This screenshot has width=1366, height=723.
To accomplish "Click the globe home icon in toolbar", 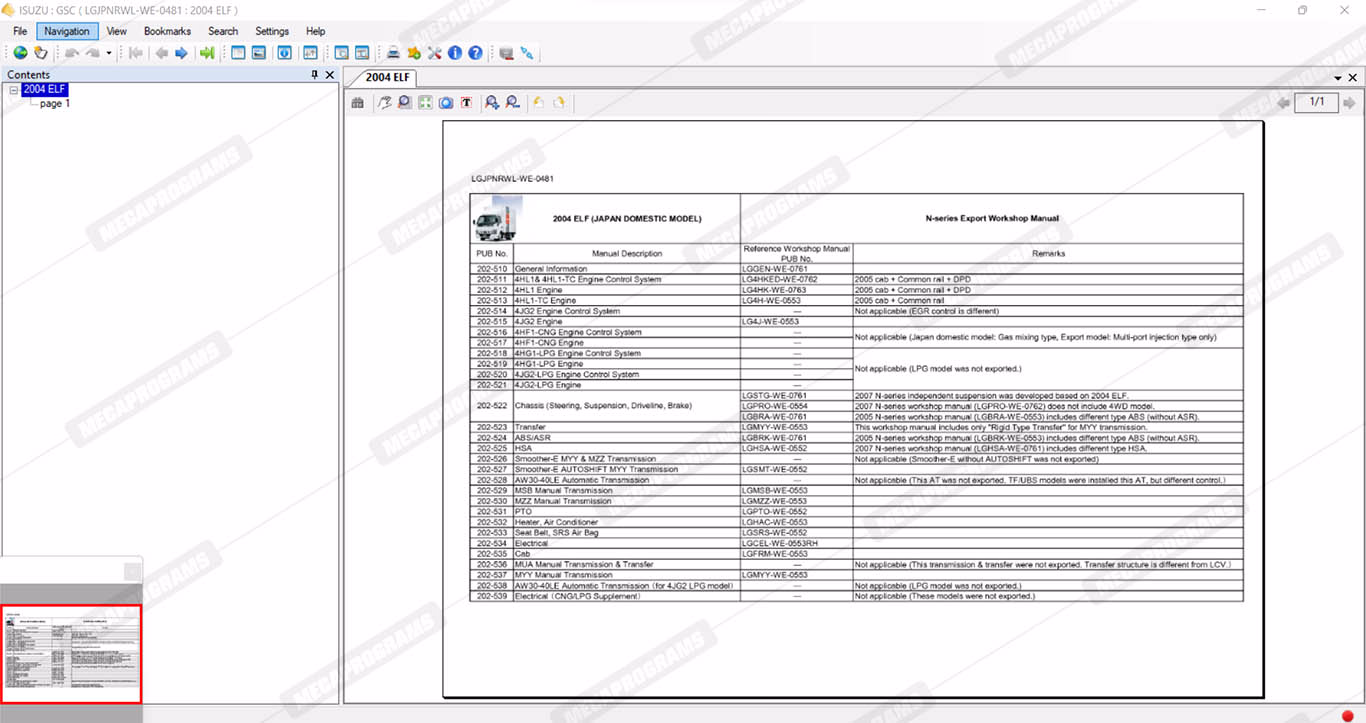I will (20, 53).
